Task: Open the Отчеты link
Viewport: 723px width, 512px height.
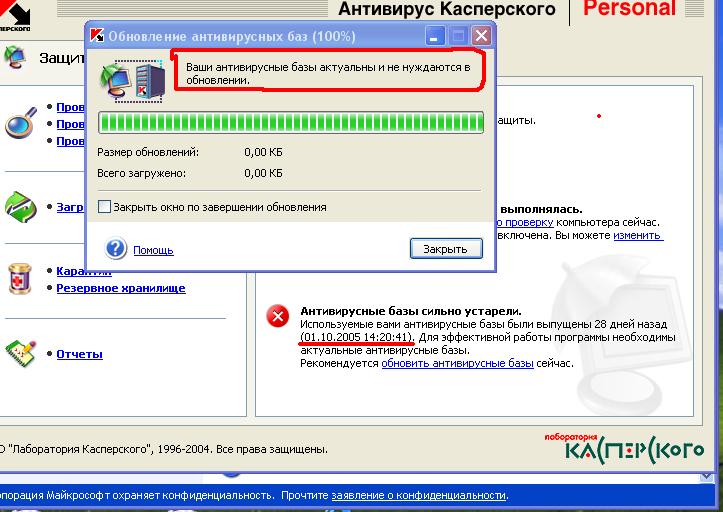Action: pos(79,354)
